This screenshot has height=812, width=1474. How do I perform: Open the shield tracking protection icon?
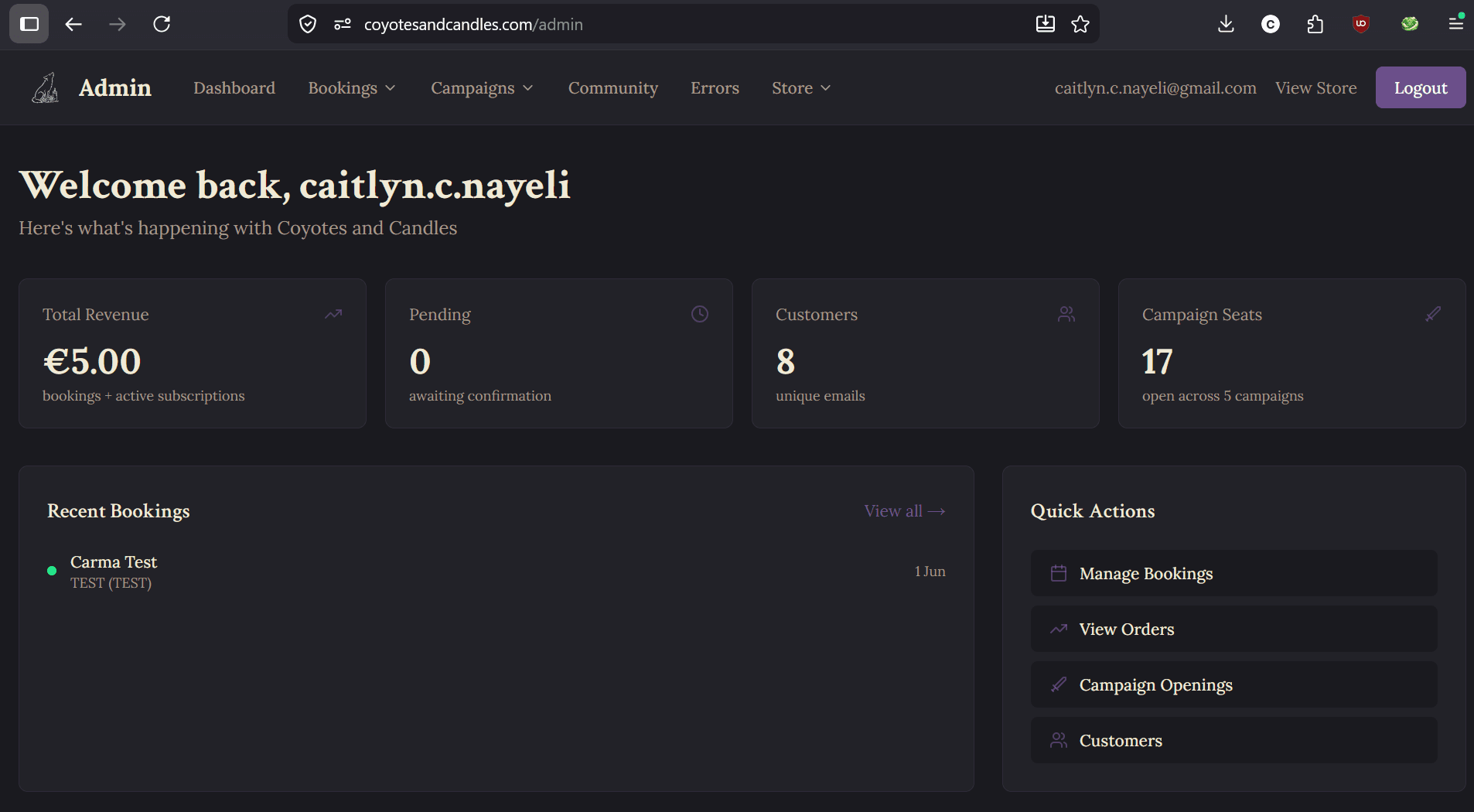click(x=308, y=24)
